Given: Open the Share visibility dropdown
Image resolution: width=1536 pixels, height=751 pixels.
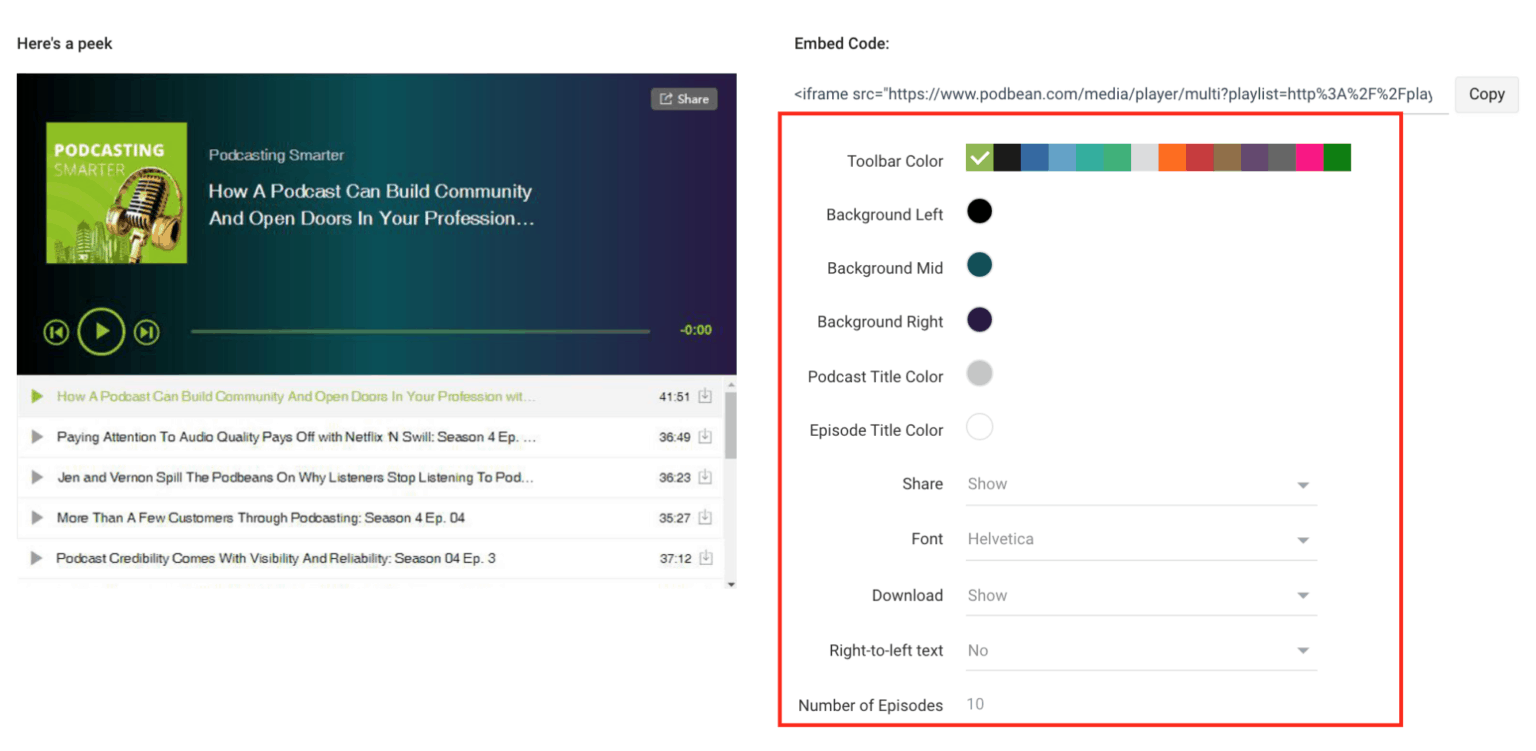Looking at the screenshot, I should (x=1140, y=484).
